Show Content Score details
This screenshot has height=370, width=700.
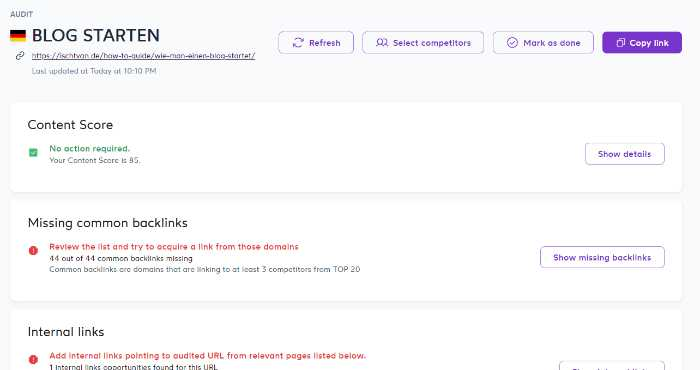coord(625,154)
